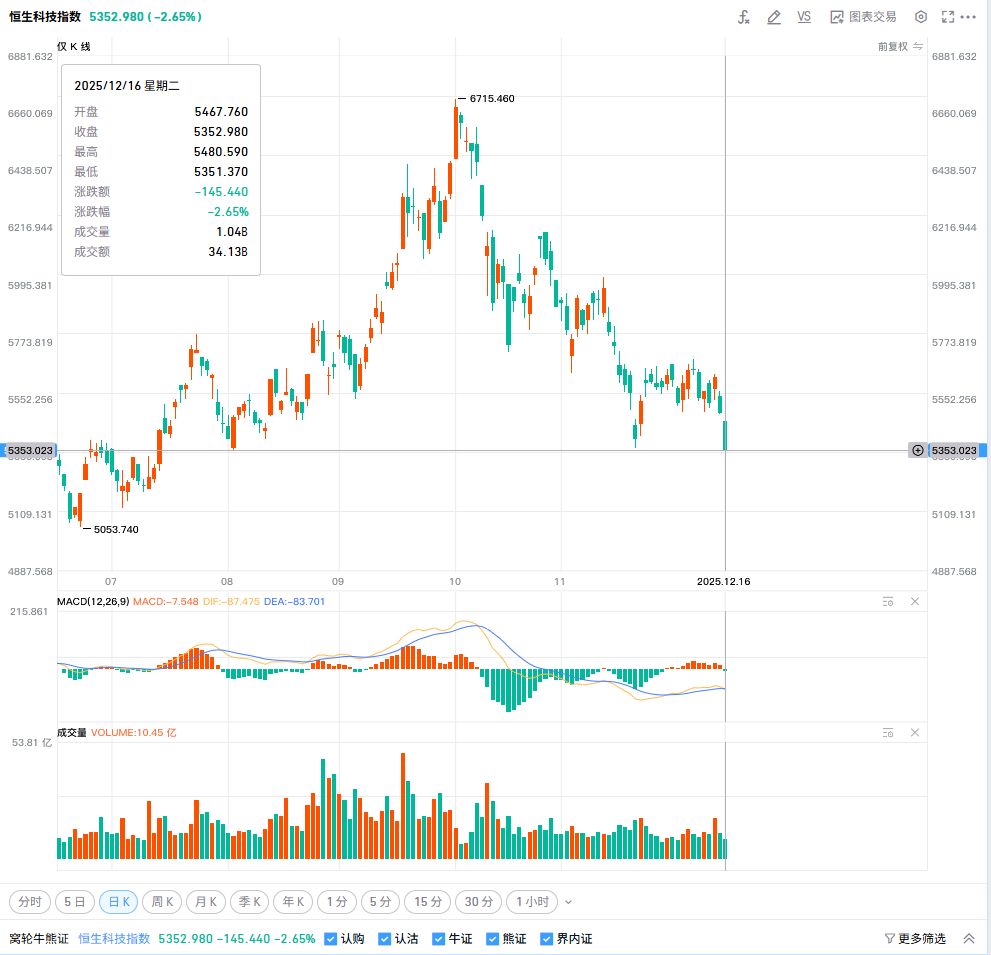Image resolution: width=991 pixels, height=955 pixels.
Task: Close the MACD indicator panel
Action: coord(914,602)
